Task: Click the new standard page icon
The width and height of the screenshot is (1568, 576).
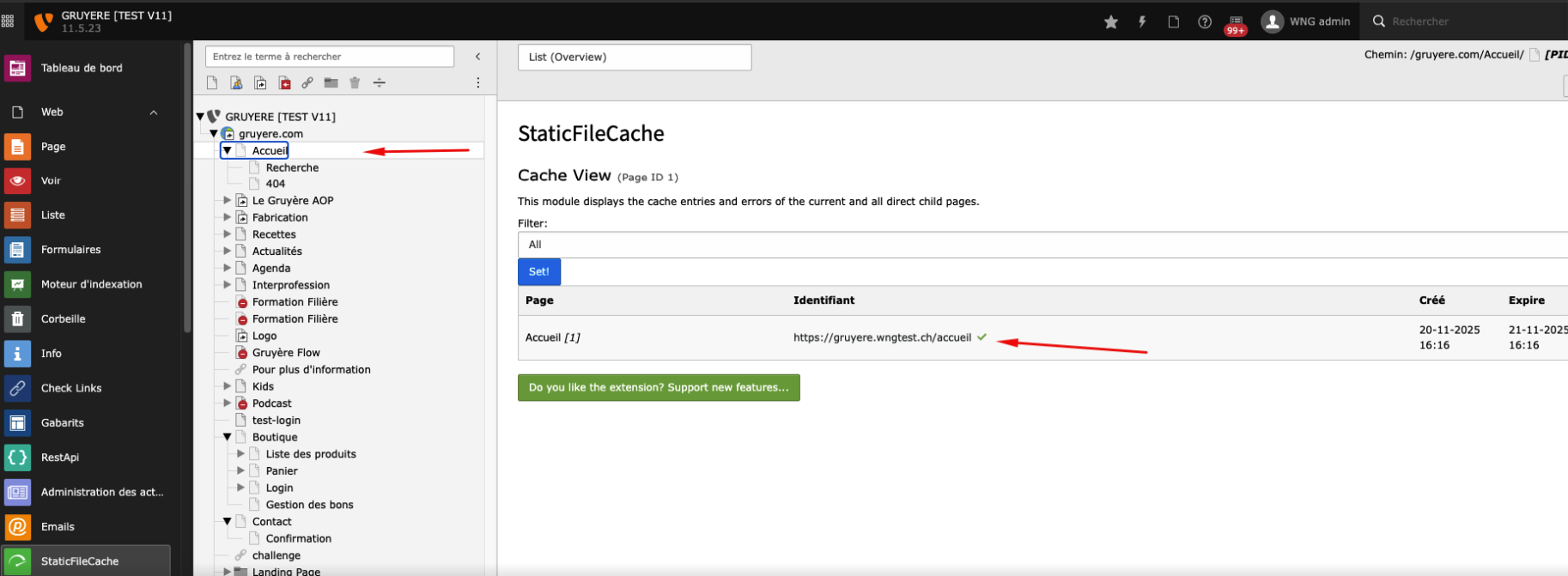Action: coord(212,82)
